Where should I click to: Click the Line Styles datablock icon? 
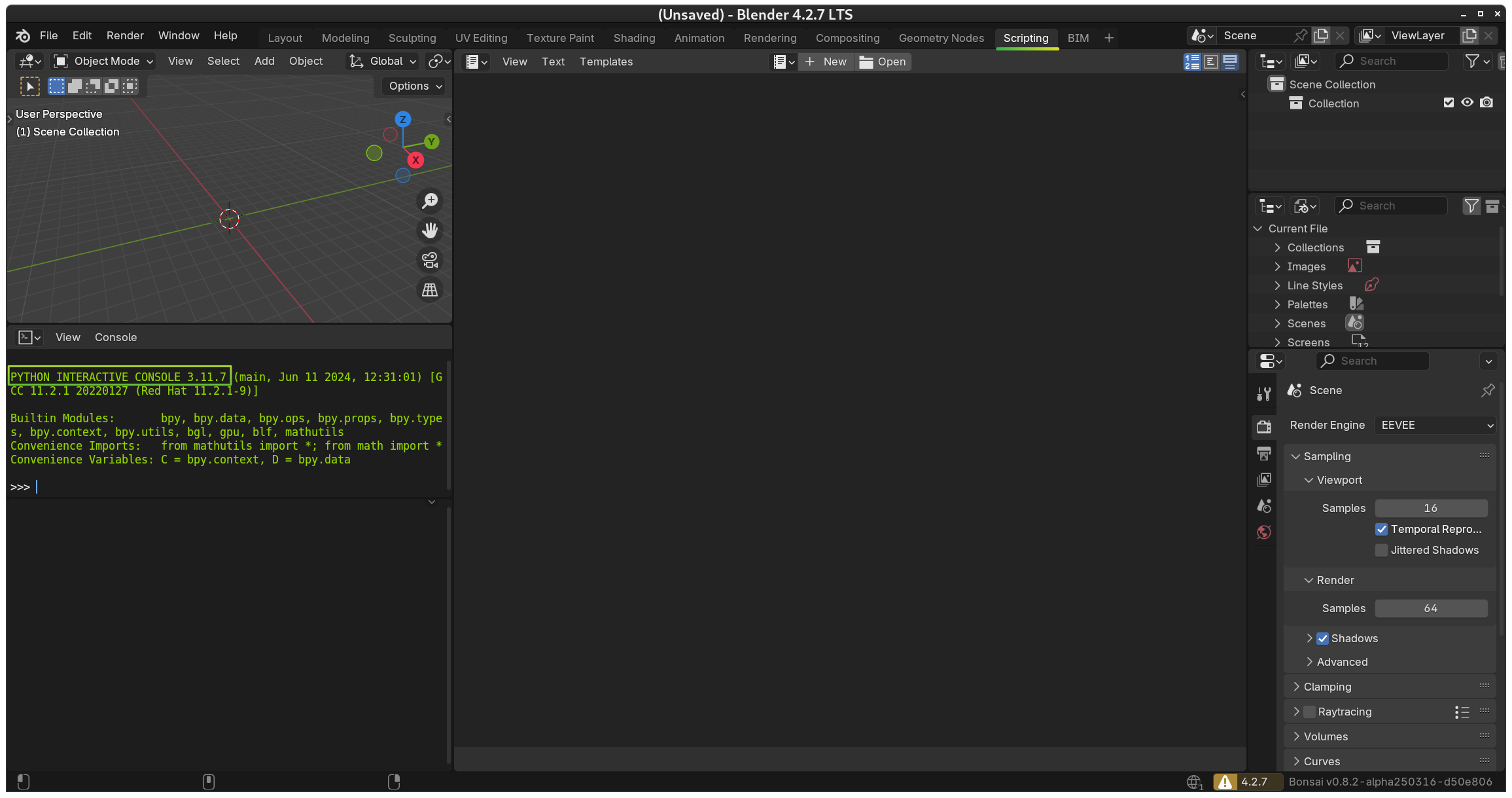pyautogui.click(x=1371, y=285)
